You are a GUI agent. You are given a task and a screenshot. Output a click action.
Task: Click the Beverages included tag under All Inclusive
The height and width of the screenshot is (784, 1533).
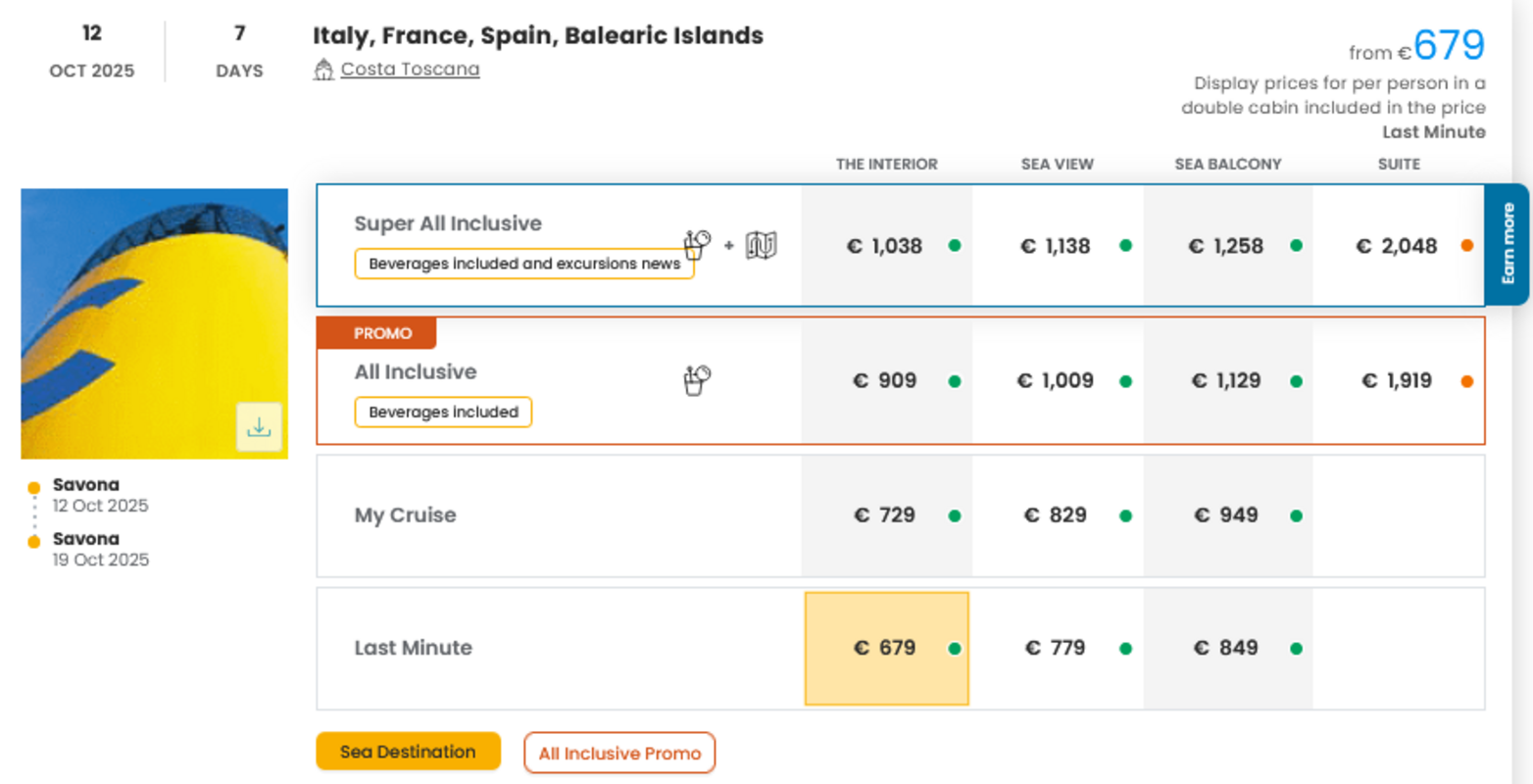[443, 413]
